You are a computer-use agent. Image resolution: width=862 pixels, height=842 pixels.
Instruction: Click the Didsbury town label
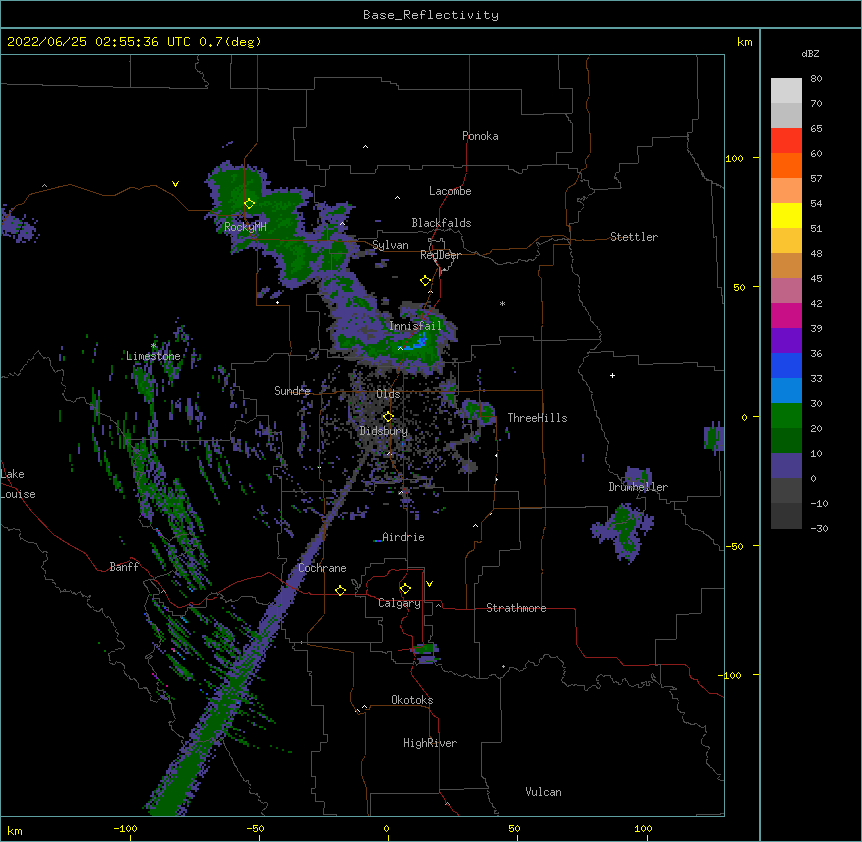tap(383, 431)
